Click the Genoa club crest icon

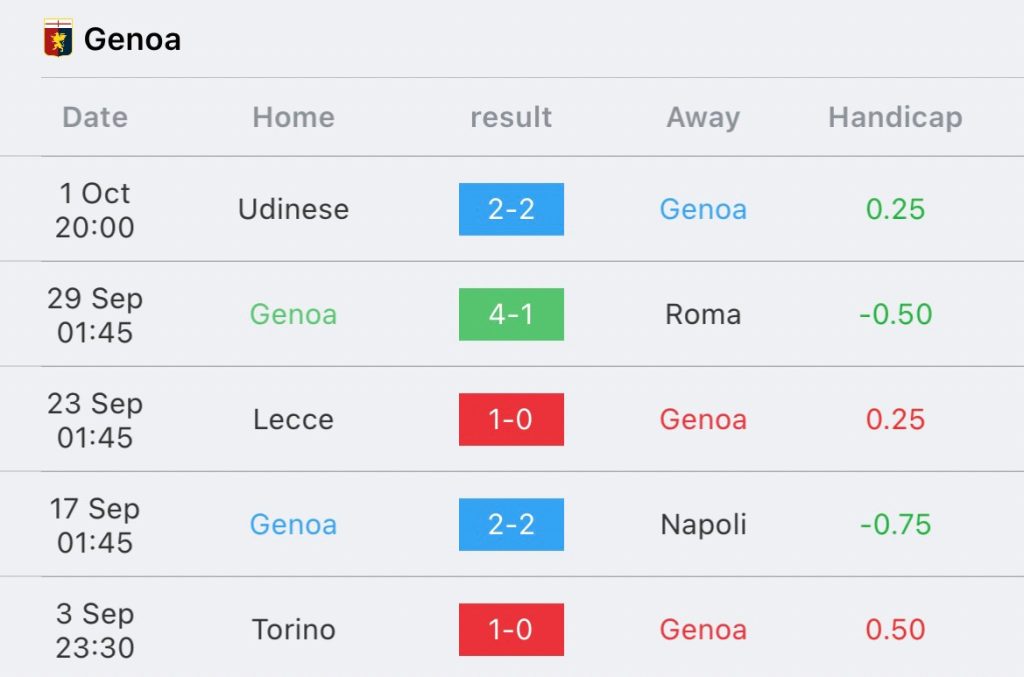coord(58,38)
